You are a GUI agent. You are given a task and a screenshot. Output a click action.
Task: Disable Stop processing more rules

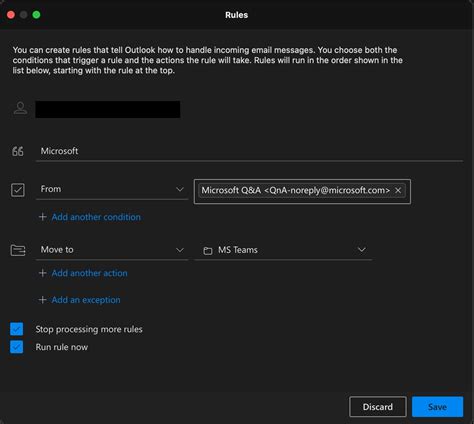tap(16, 329)
